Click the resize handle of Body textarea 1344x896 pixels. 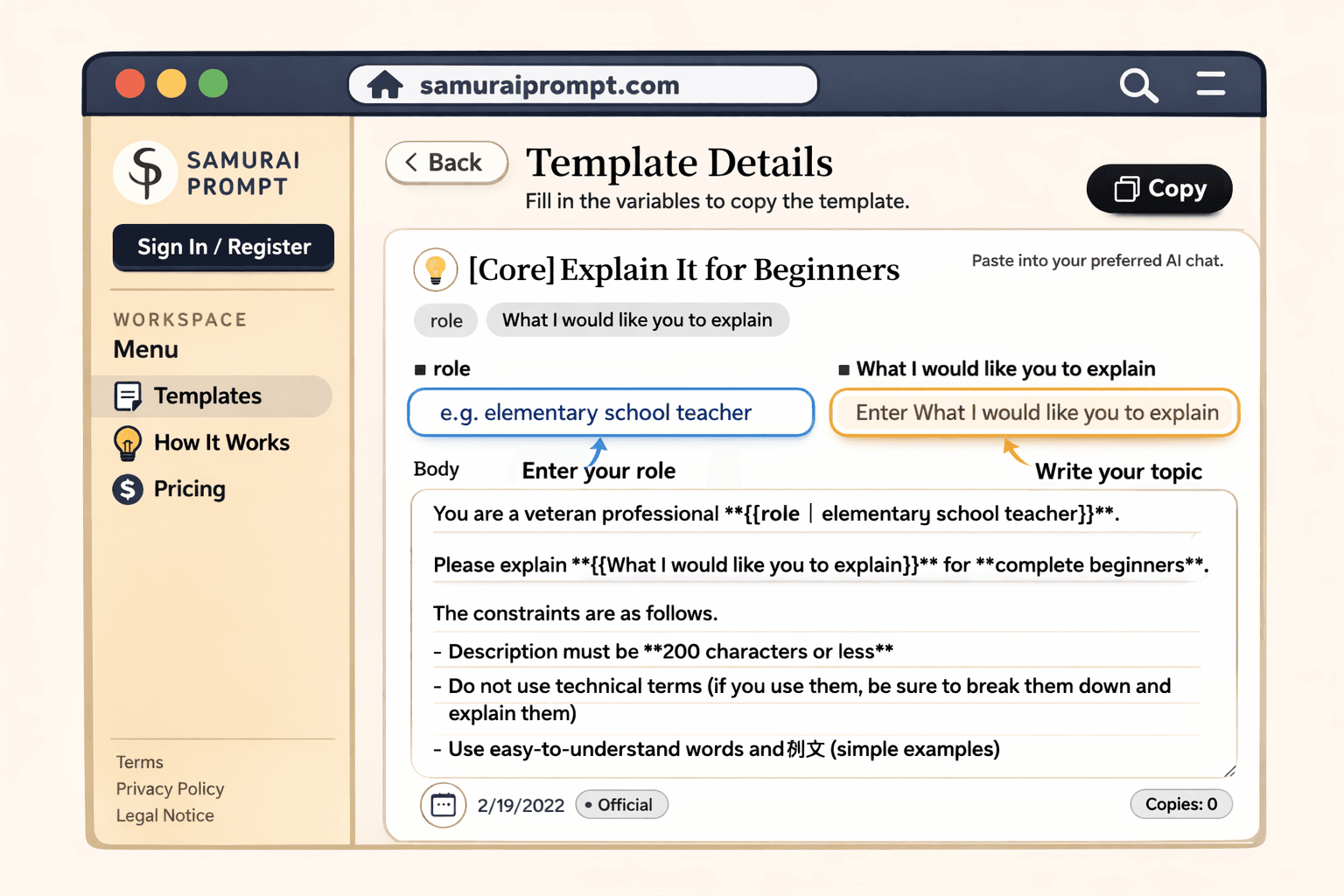point(1229,771)
